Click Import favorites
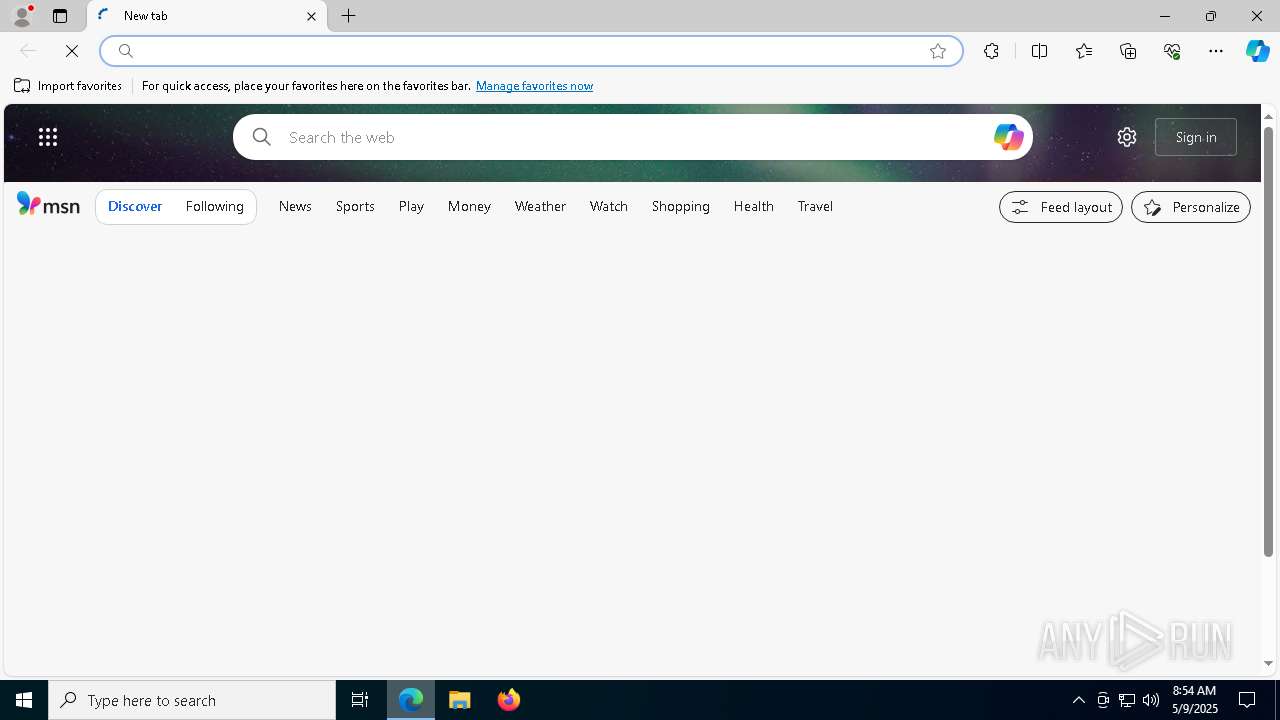Screen dimensions: 1280x720 point(68,86)
